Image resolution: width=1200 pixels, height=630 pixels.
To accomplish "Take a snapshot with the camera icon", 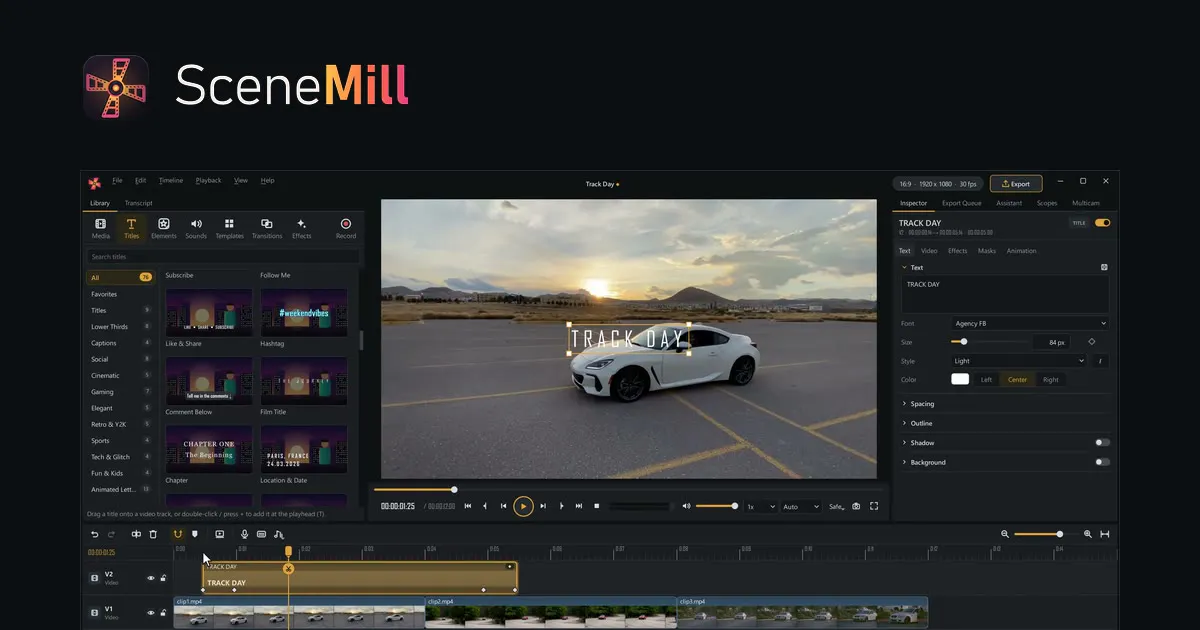I will pyautogui.click(x=856, y=506).
